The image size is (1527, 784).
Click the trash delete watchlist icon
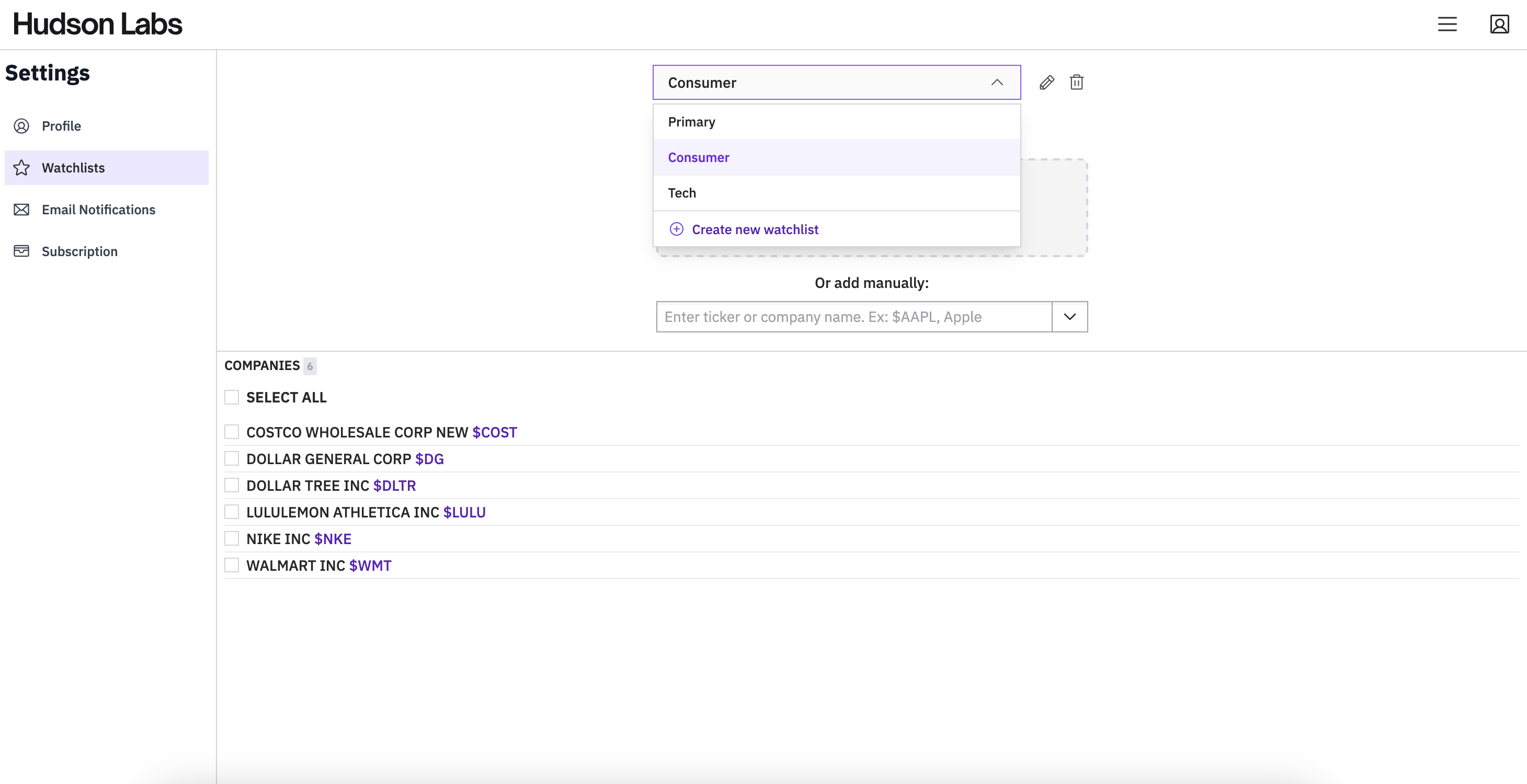click(x=1077, y=83)
